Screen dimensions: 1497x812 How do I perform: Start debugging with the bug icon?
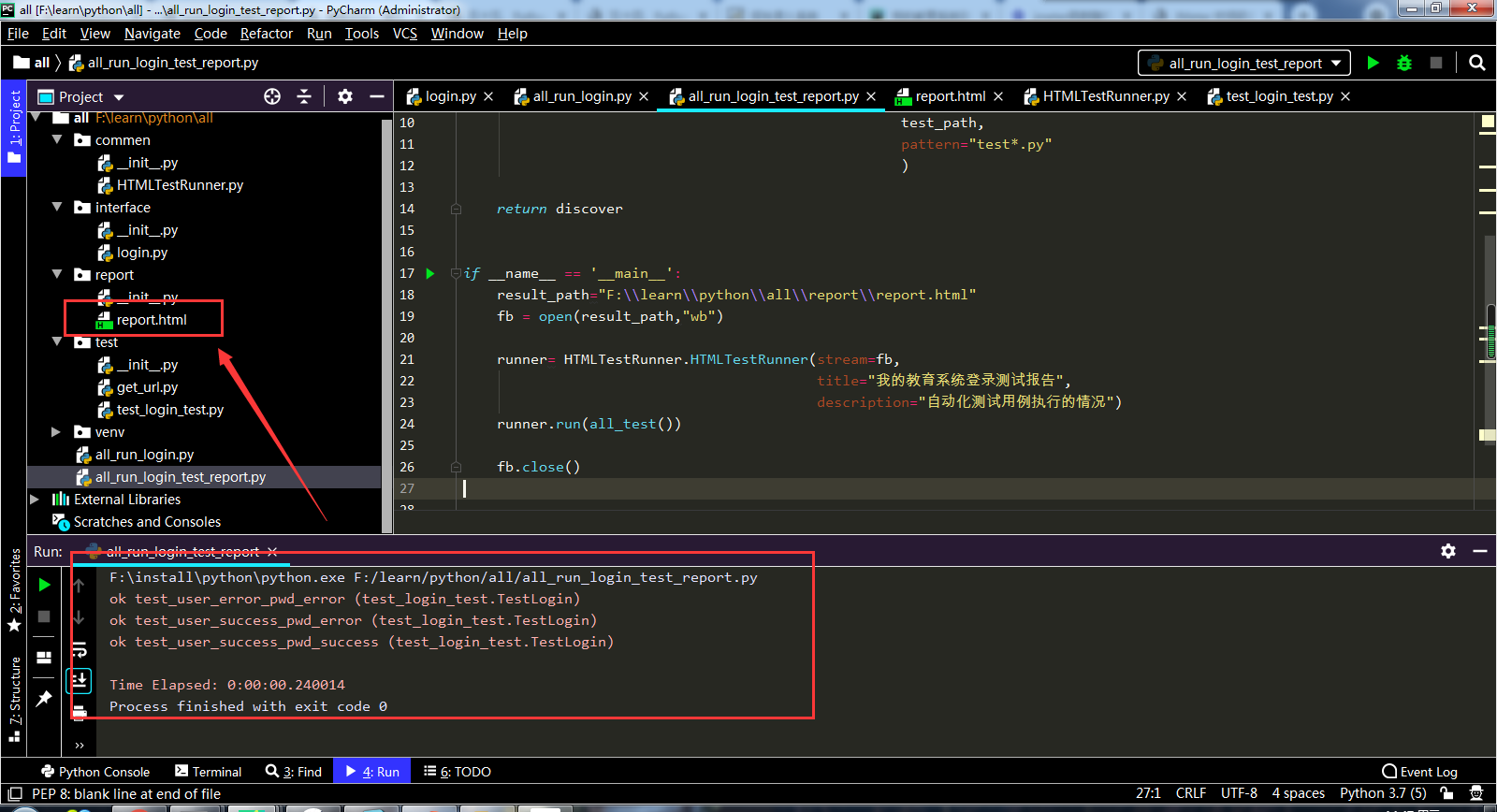pyautogui.click(x=1404, y=63)
